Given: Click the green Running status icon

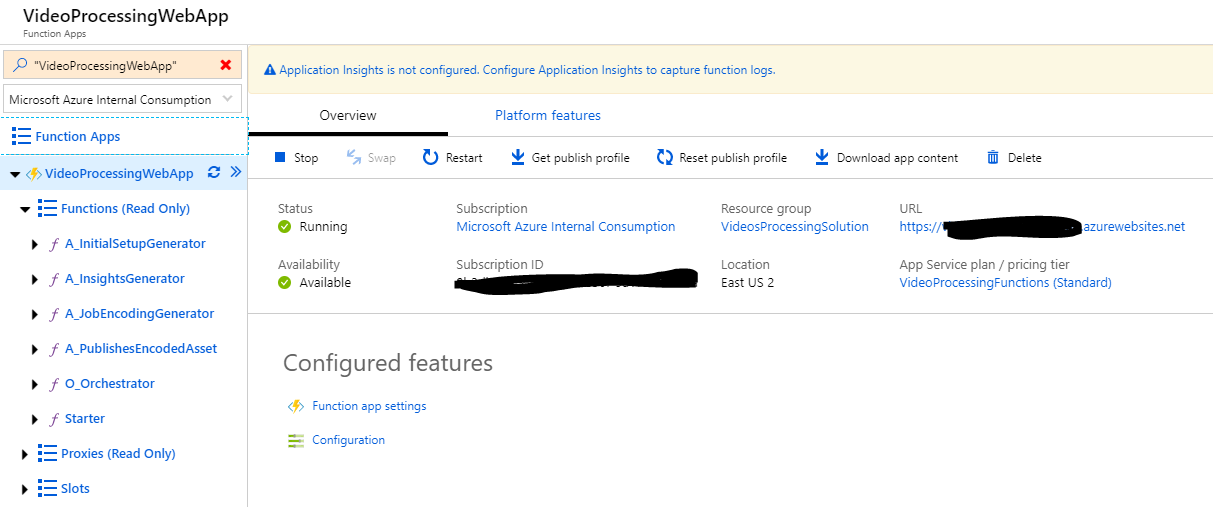Looking at the screenshot, I should [285, 227].
